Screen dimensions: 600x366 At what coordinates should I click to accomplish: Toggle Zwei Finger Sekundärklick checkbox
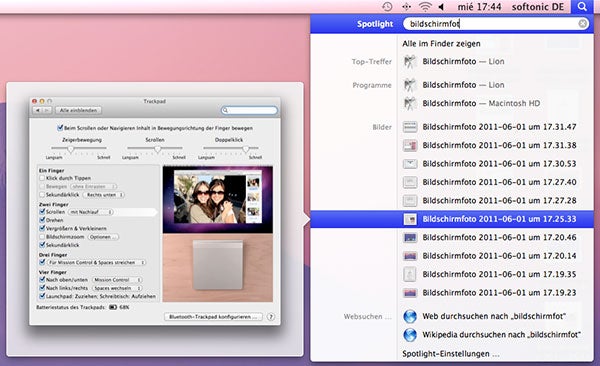coord(42,245)
